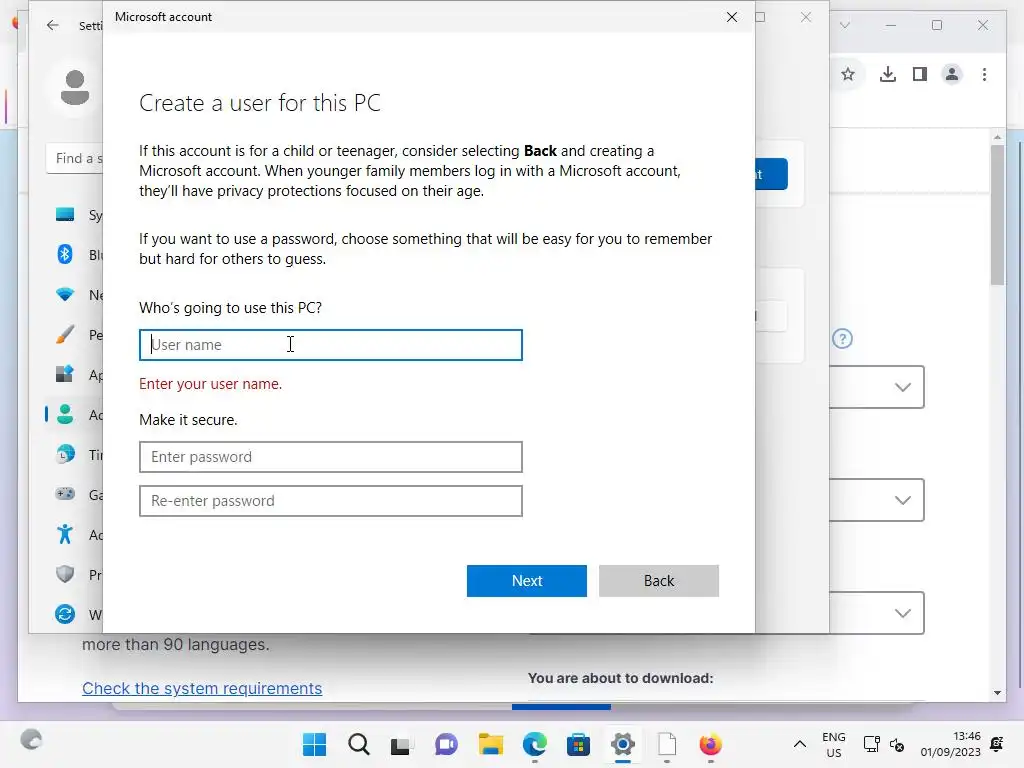Open blank document icon on taskbar
Image resolution: width=1024 pixels, height=768 pixels.
[667, 744]
